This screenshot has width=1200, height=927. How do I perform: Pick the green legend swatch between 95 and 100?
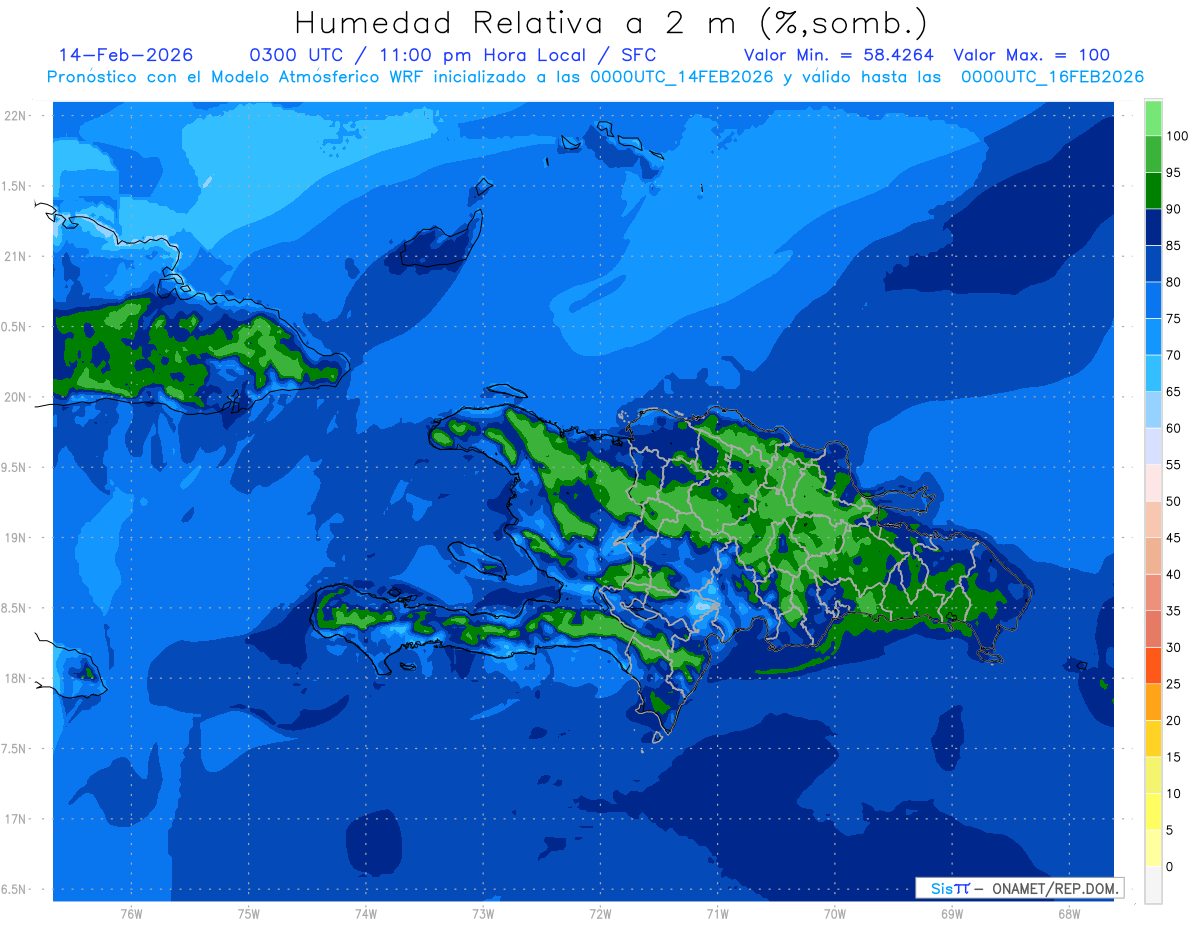click(x=1153, y=154)
